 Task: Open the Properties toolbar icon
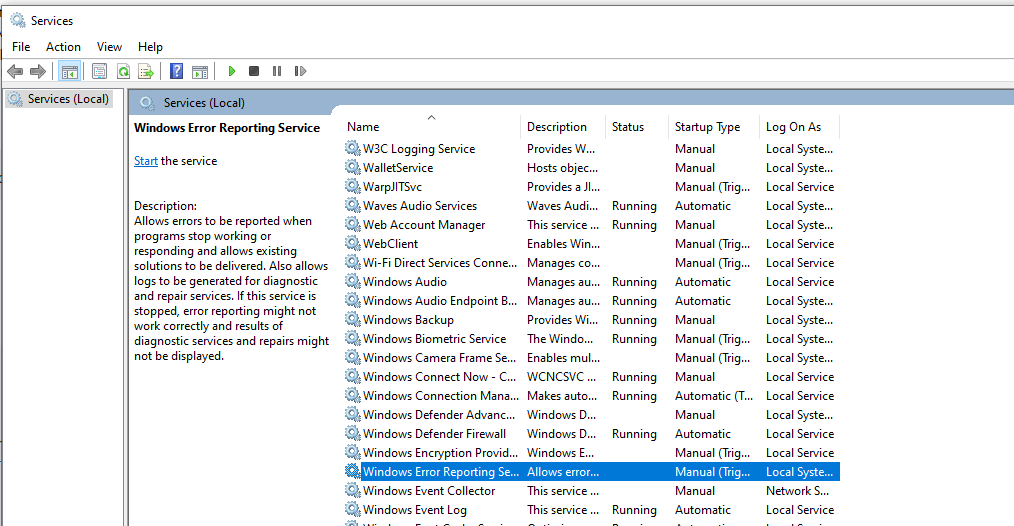[x=99, y=71]
